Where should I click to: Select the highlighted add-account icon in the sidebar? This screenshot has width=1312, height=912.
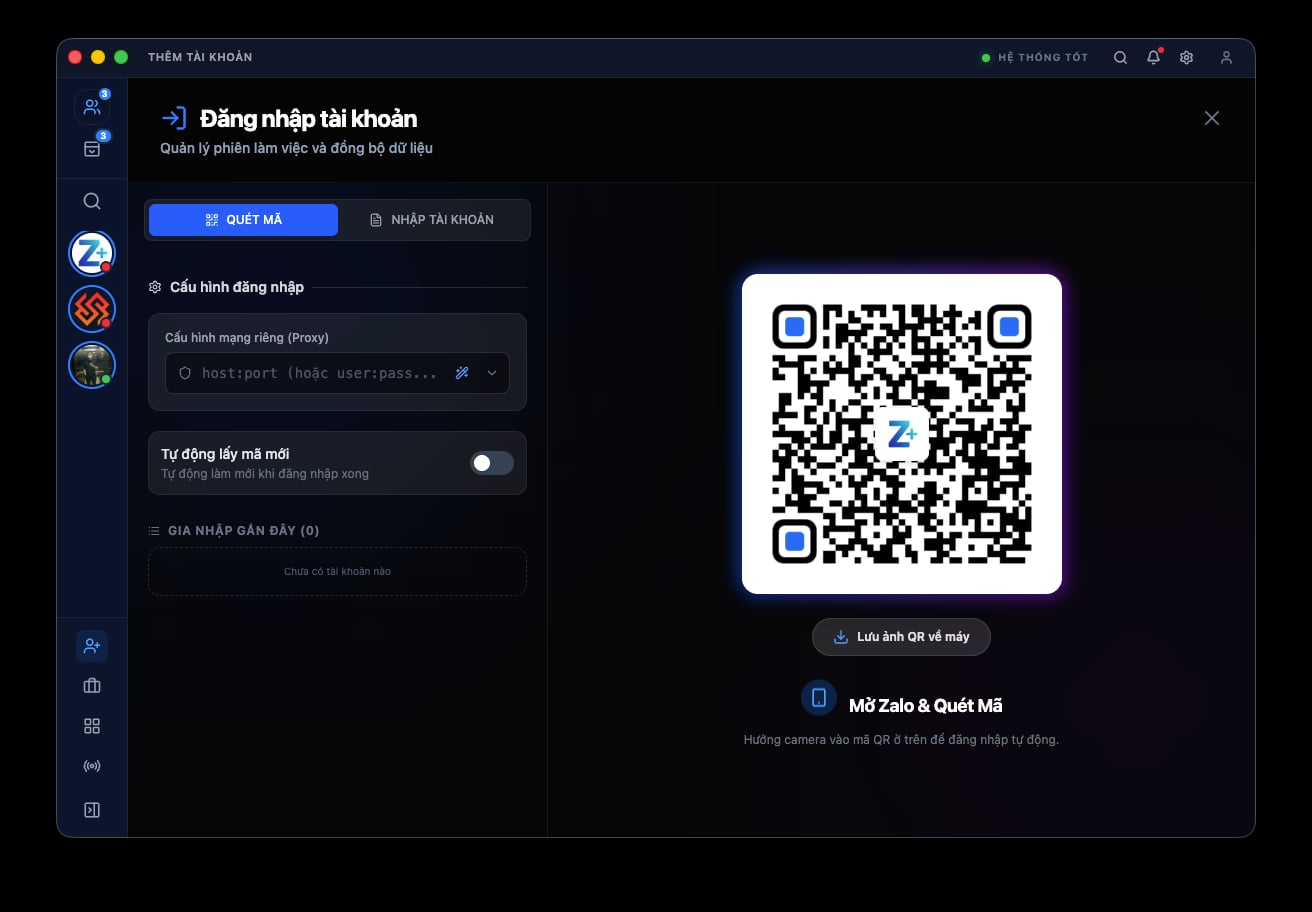click(x=91, y=645)
